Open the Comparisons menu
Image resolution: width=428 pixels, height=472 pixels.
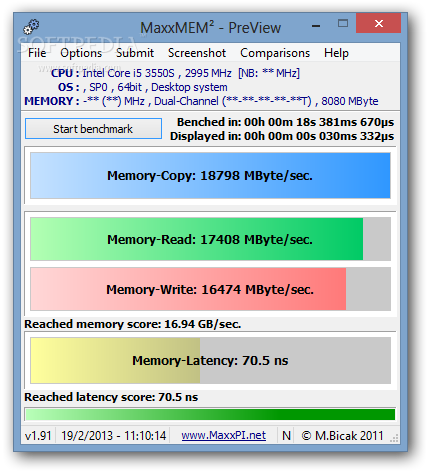pos(275,53)
